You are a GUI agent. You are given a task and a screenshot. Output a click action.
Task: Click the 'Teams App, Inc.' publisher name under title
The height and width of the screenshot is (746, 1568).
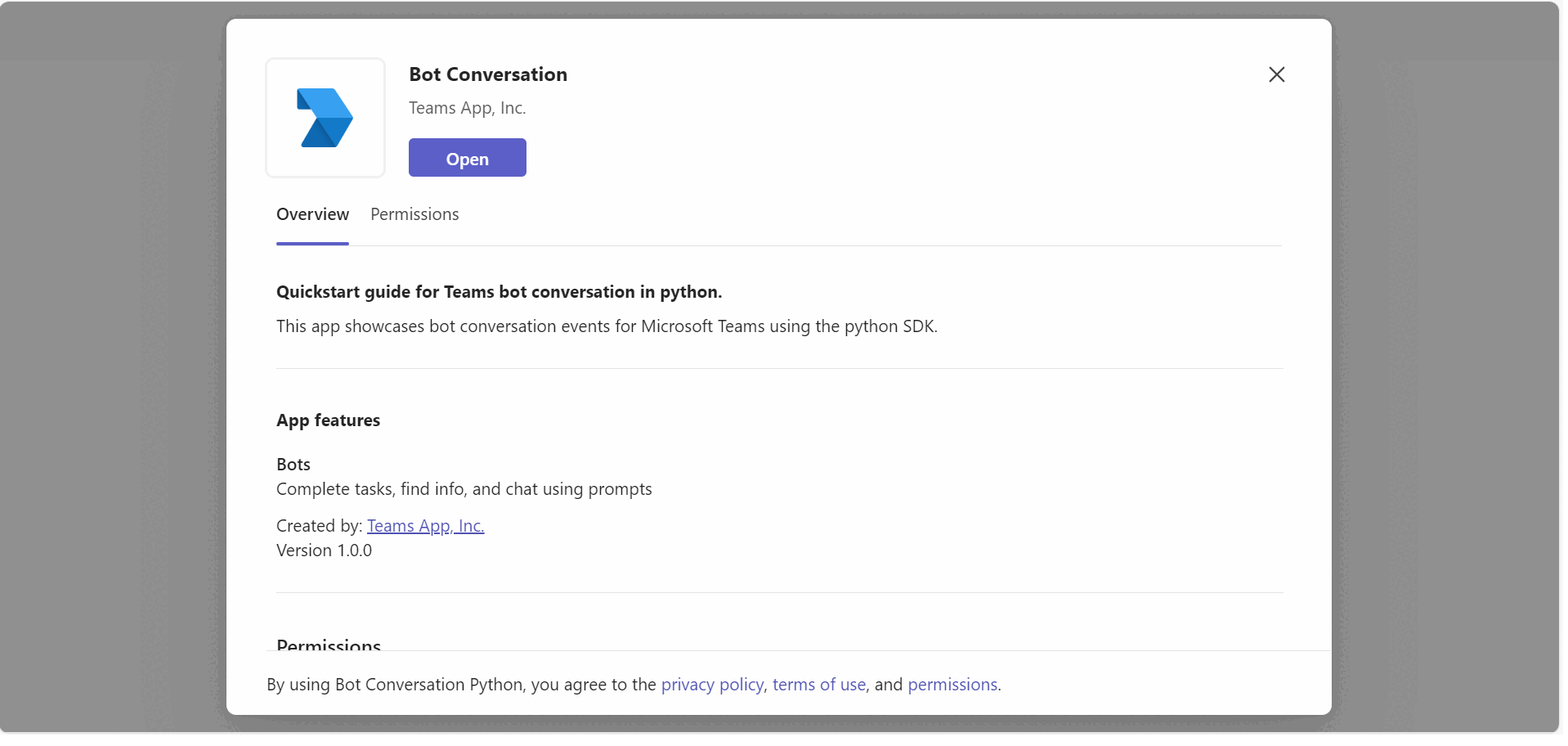tap(468, 108)
